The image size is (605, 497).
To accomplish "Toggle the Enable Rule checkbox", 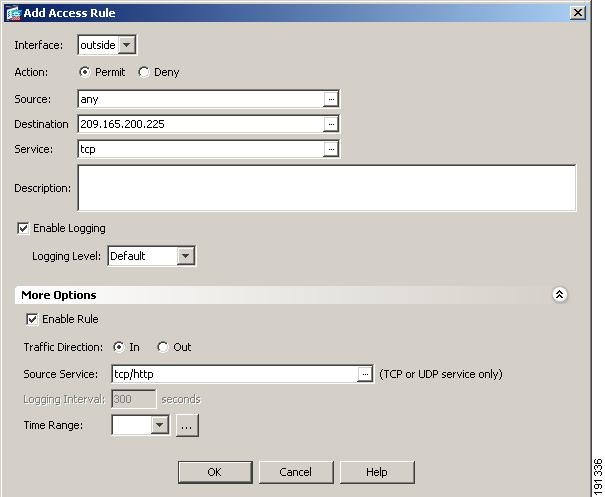I will pyautogui.click(x=32, y=320).
